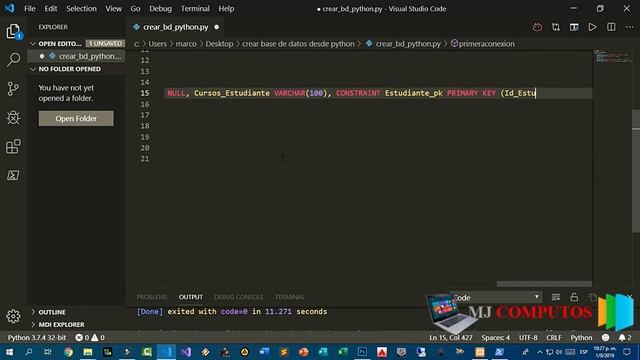640x360 pixels.
Task: Click the VS Code logo in title bar
Action: pos(9,8)
